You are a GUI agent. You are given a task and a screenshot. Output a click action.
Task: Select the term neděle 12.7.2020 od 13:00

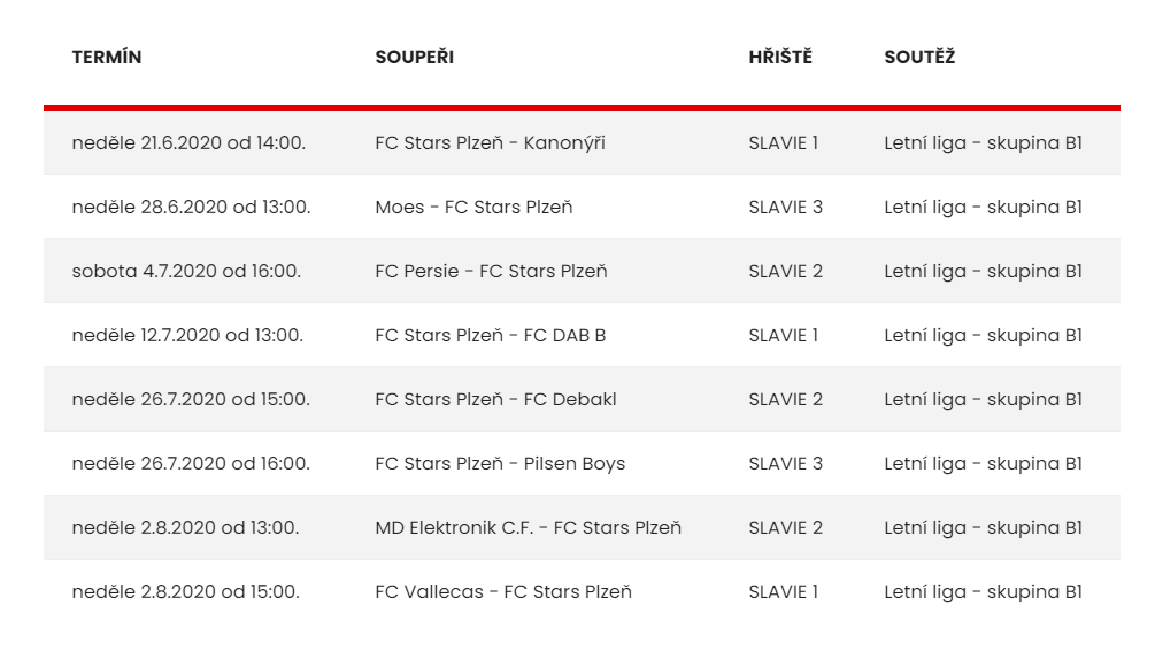(x=187, y=335)
